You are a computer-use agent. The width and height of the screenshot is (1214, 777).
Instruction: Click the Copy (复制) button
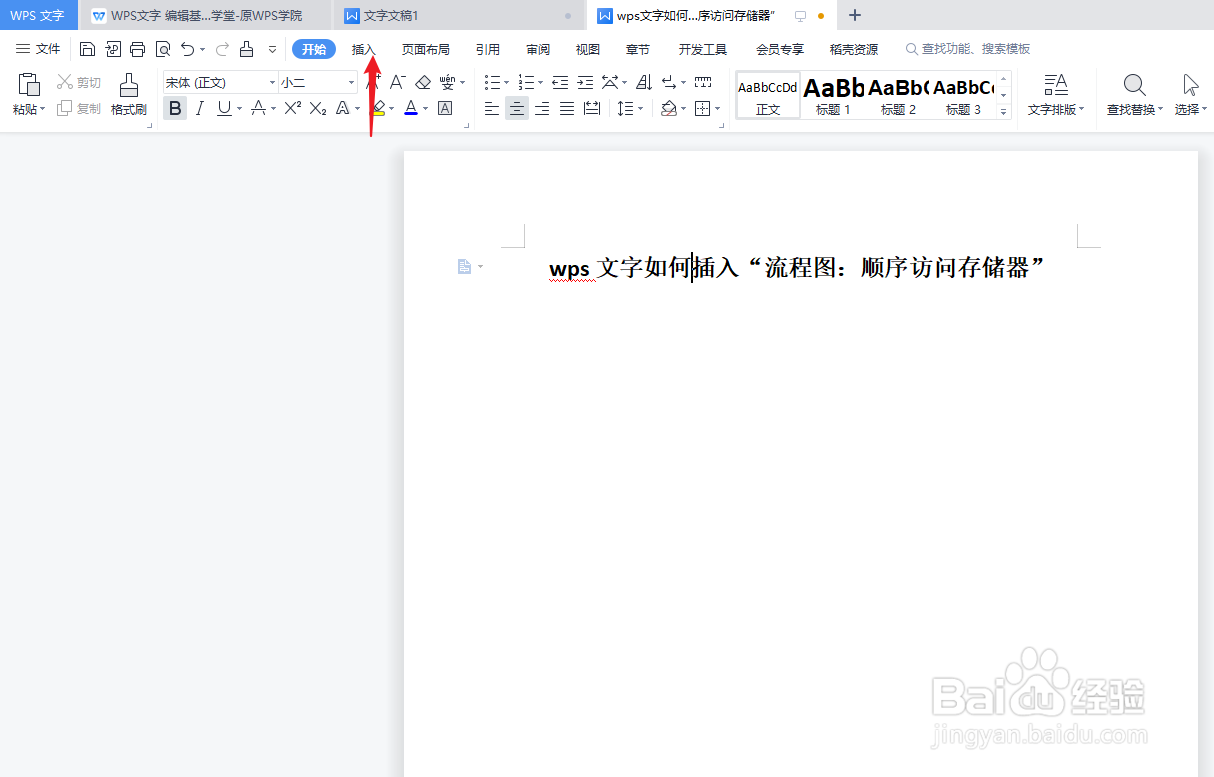pos(78,108)
